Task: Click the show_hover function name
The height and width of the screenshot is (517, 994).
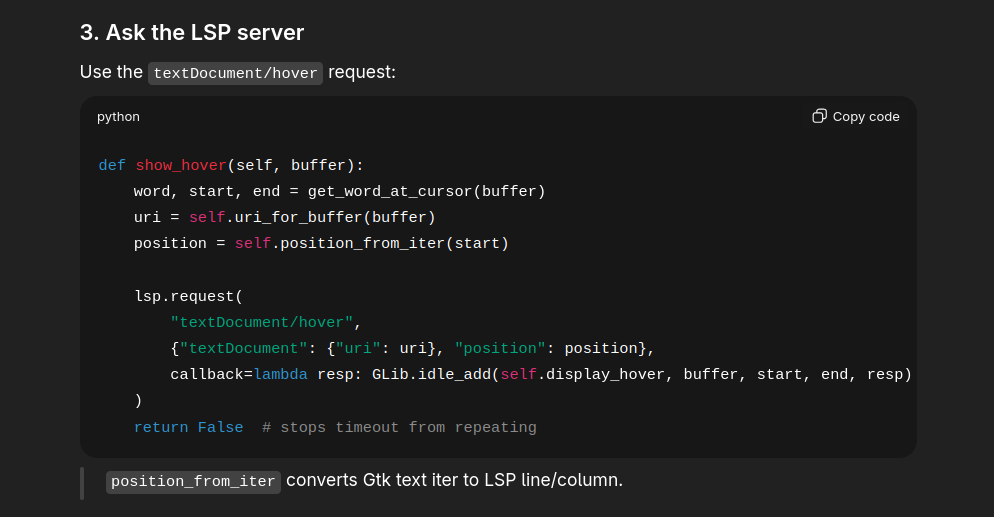Action: click(x=181, y=166)
